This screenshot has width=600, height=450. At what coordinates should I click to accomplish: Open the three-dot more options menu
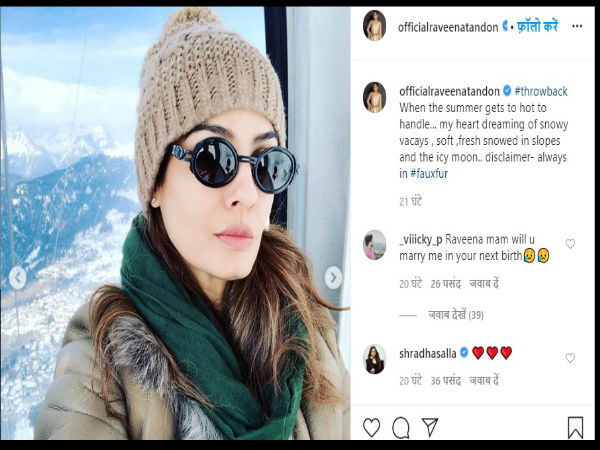[577, 26]
